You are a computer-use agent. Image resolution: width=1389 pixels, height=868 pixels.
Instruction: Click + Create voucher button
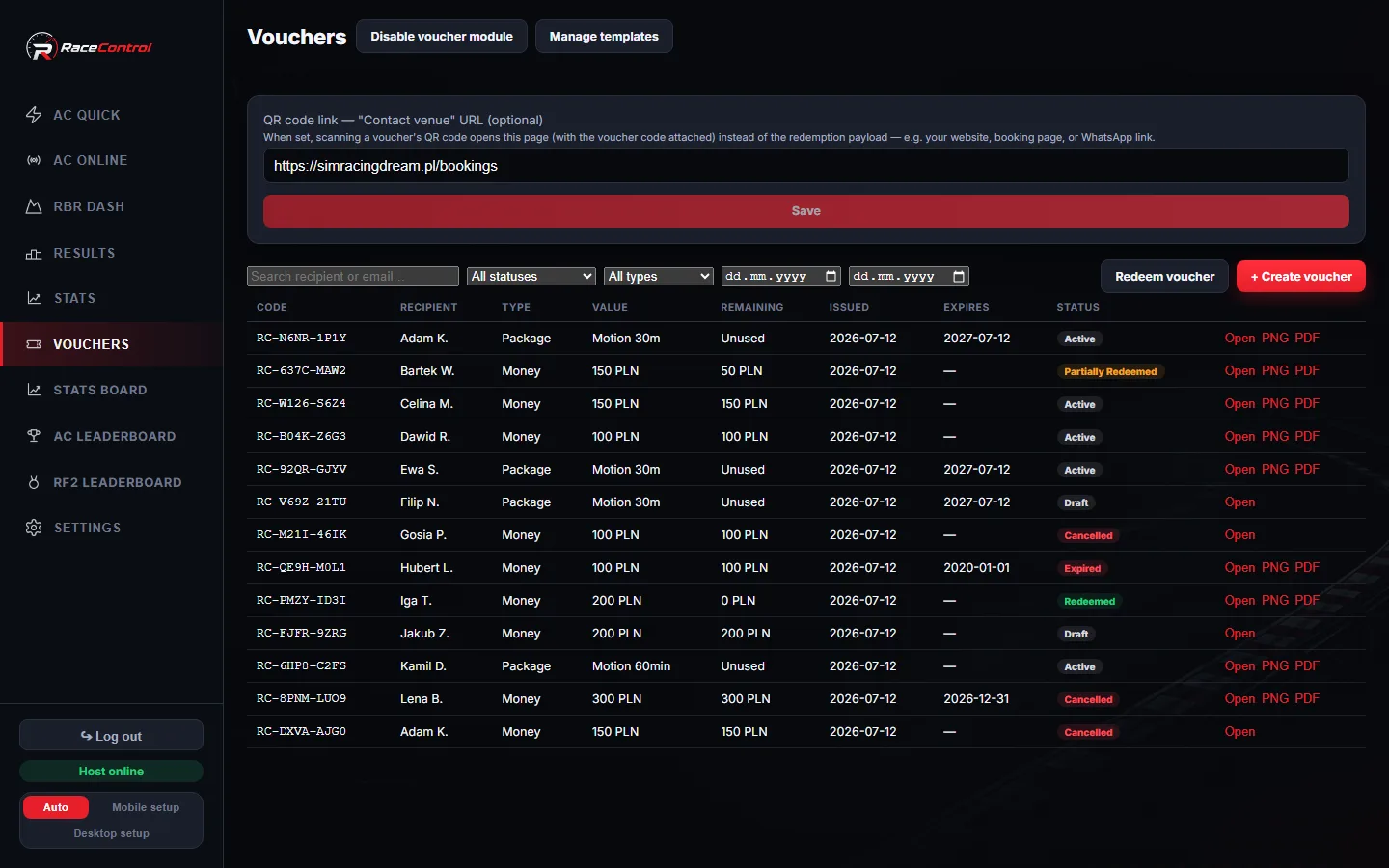(x=1301, y=276)
